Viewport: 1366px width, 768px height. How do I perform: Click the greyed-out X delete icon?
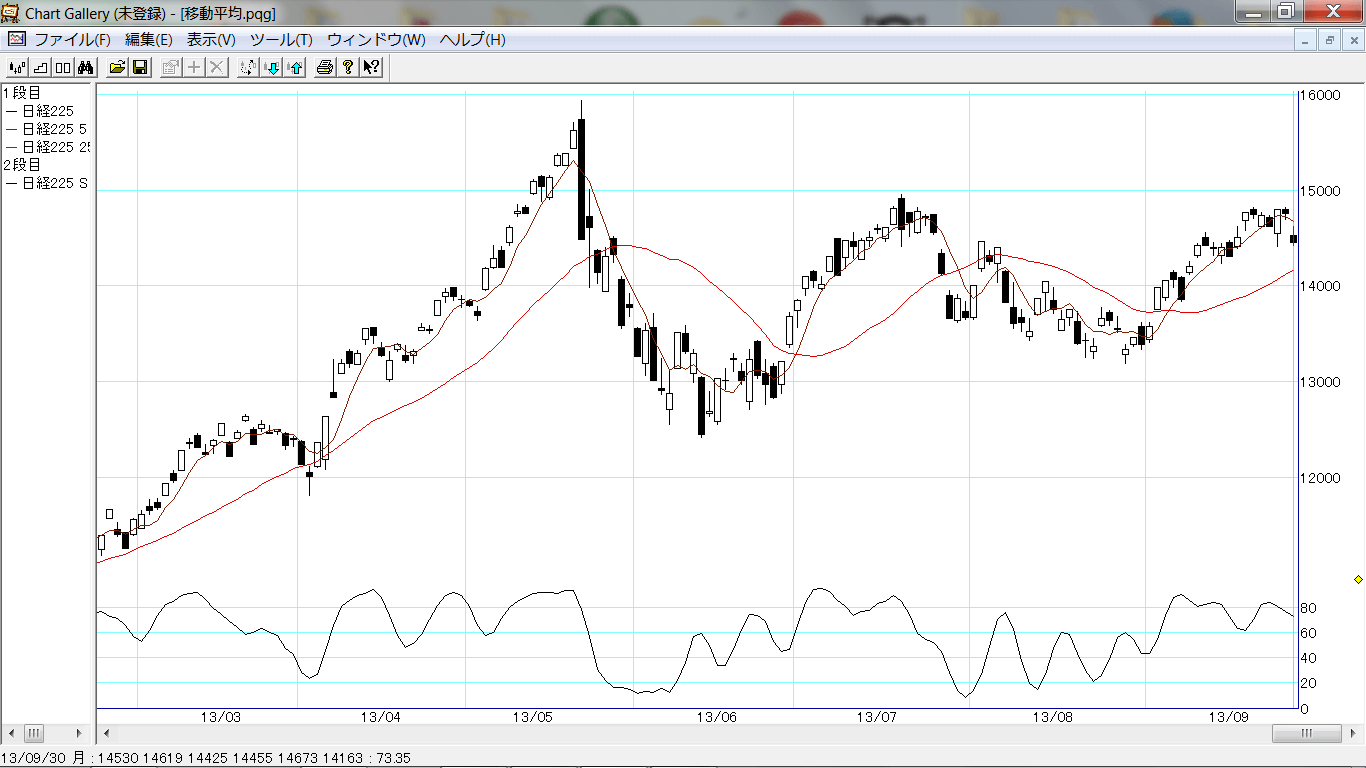click(217, 68)
